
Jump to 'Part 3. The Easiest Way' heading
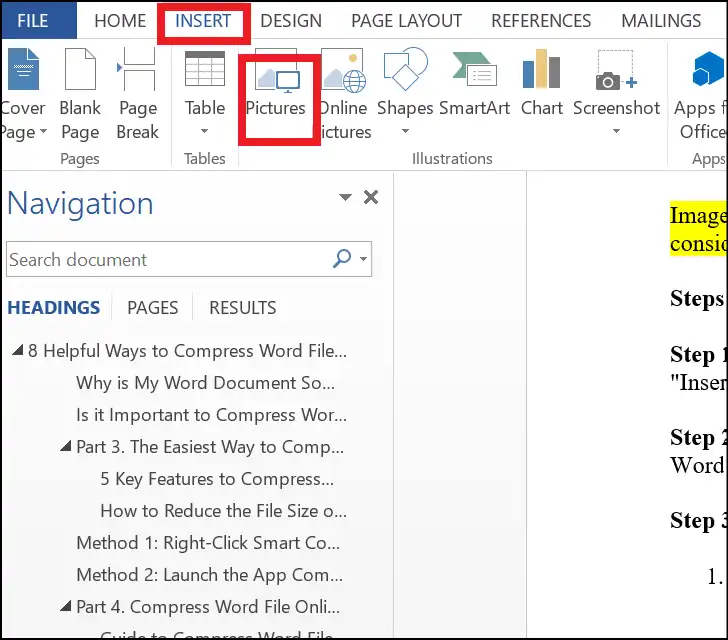(x=210, y=447)
